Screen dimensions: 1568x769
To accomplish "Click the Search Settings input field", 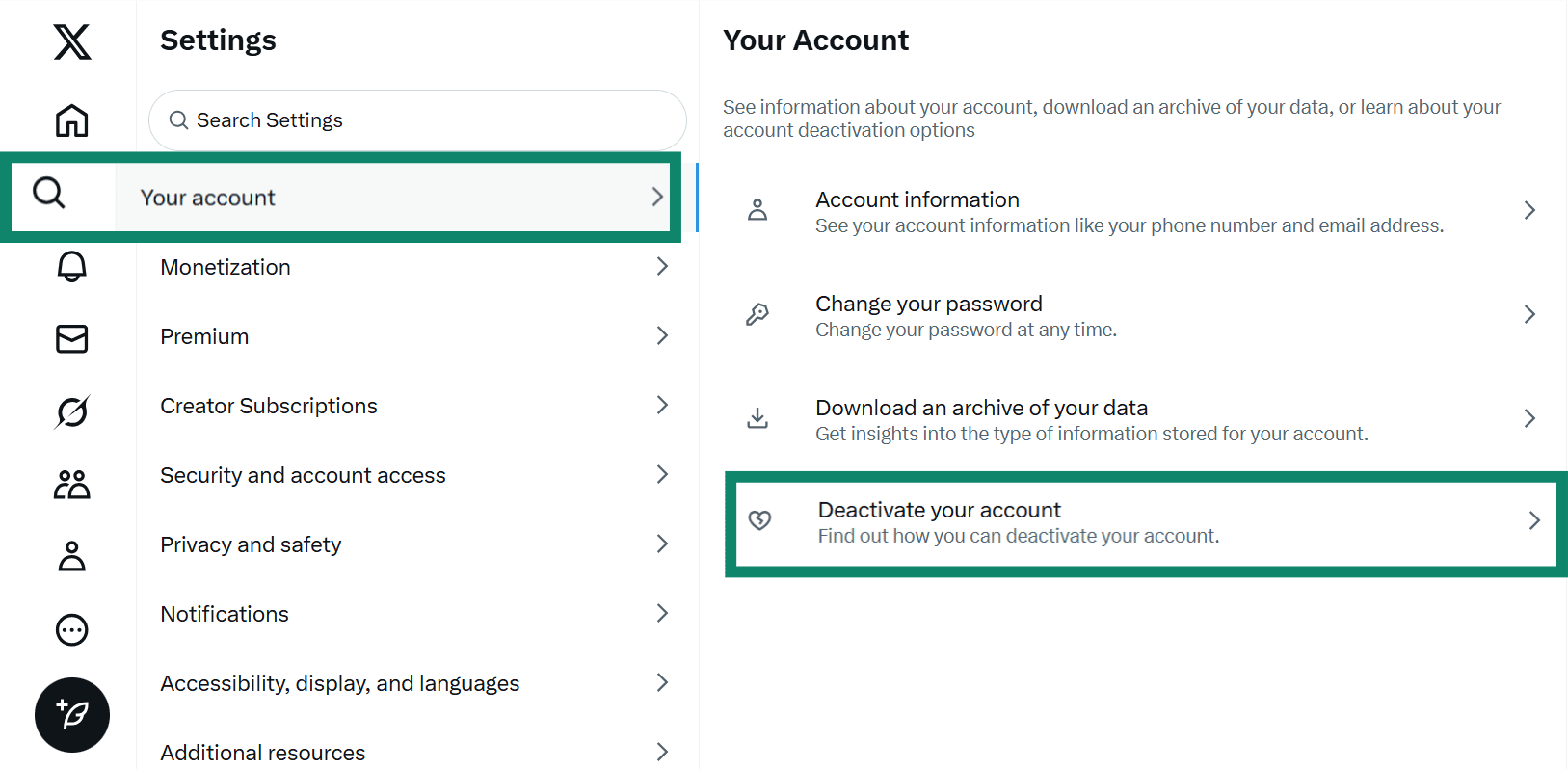I will tap(416, 119).
